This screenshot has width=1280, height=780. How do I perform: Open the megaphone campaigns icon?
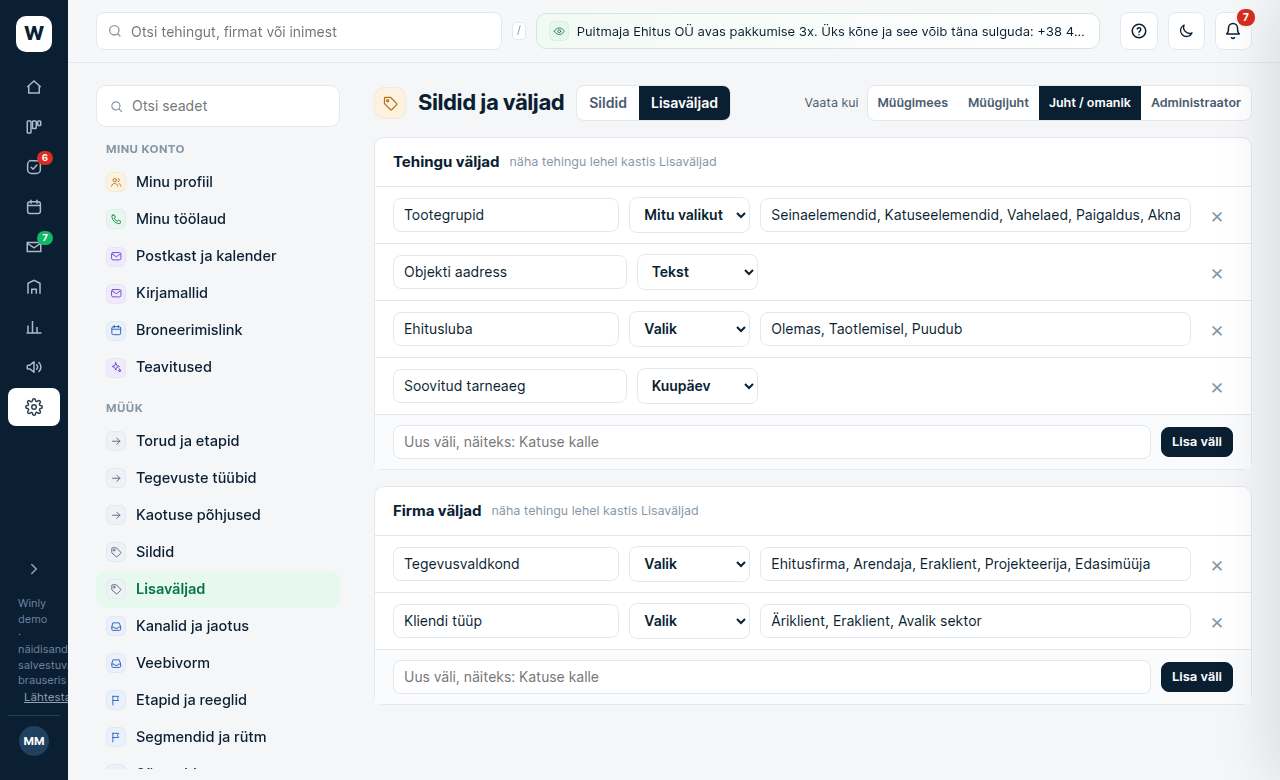[34, 367]
